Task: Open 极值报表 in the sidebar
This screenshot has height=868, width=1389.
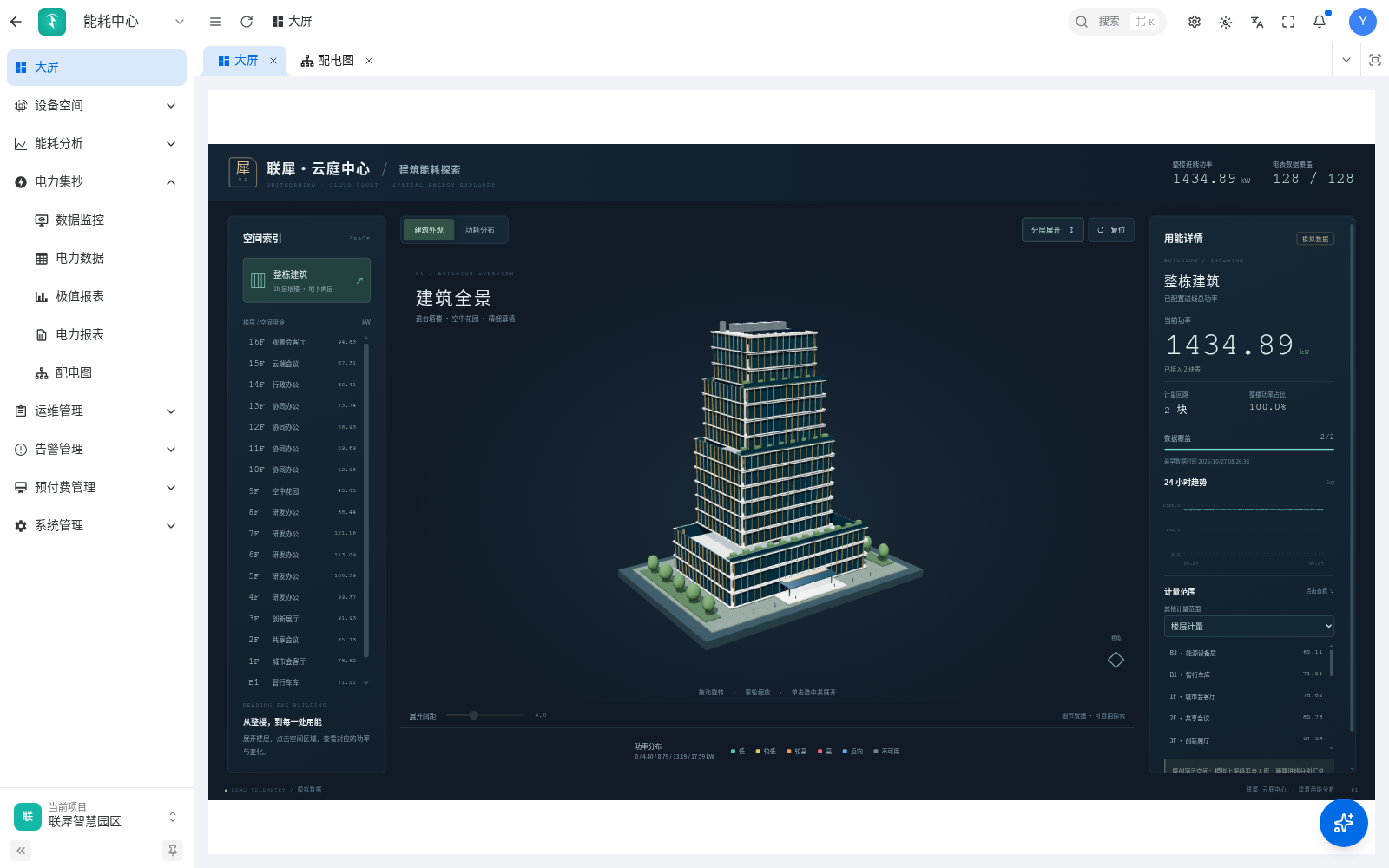Action: 96,297
